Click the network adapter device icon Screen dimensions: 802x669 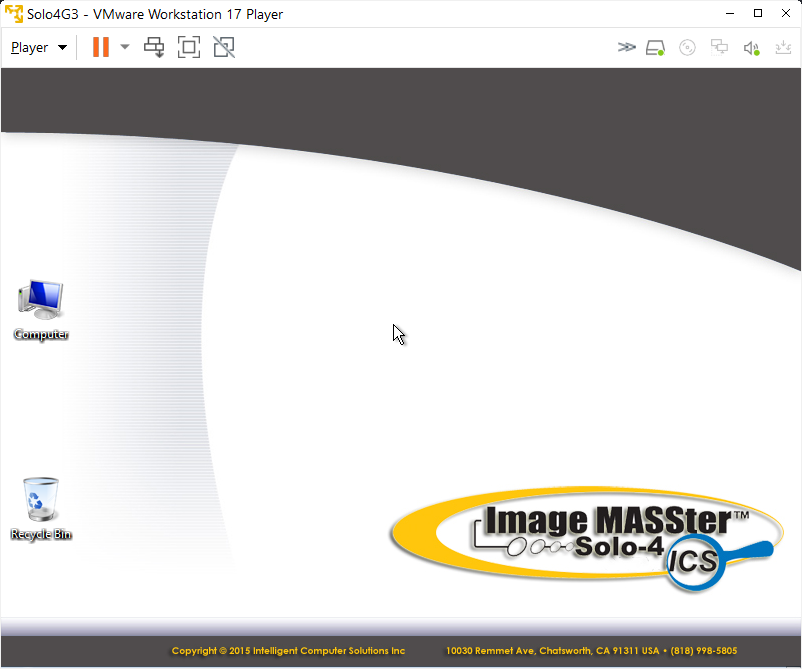(x=719, y=47)
